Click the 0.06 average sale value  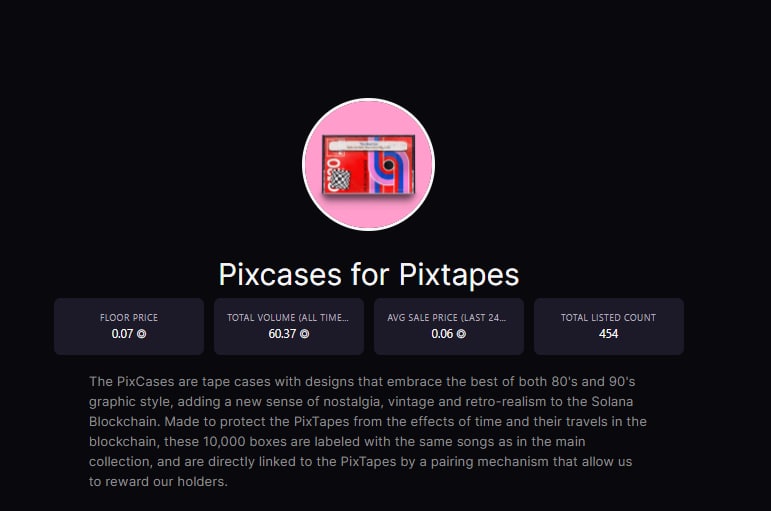442,334
